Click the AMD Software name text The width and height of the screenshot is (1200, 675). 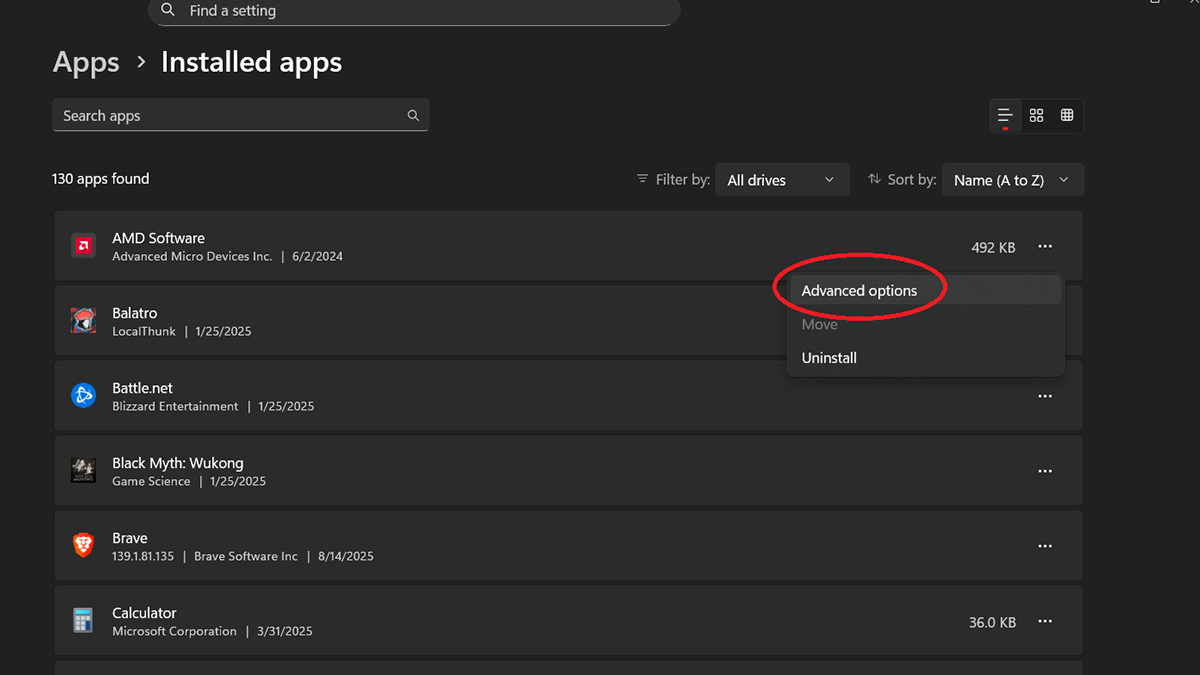click(x=158, y=238)
